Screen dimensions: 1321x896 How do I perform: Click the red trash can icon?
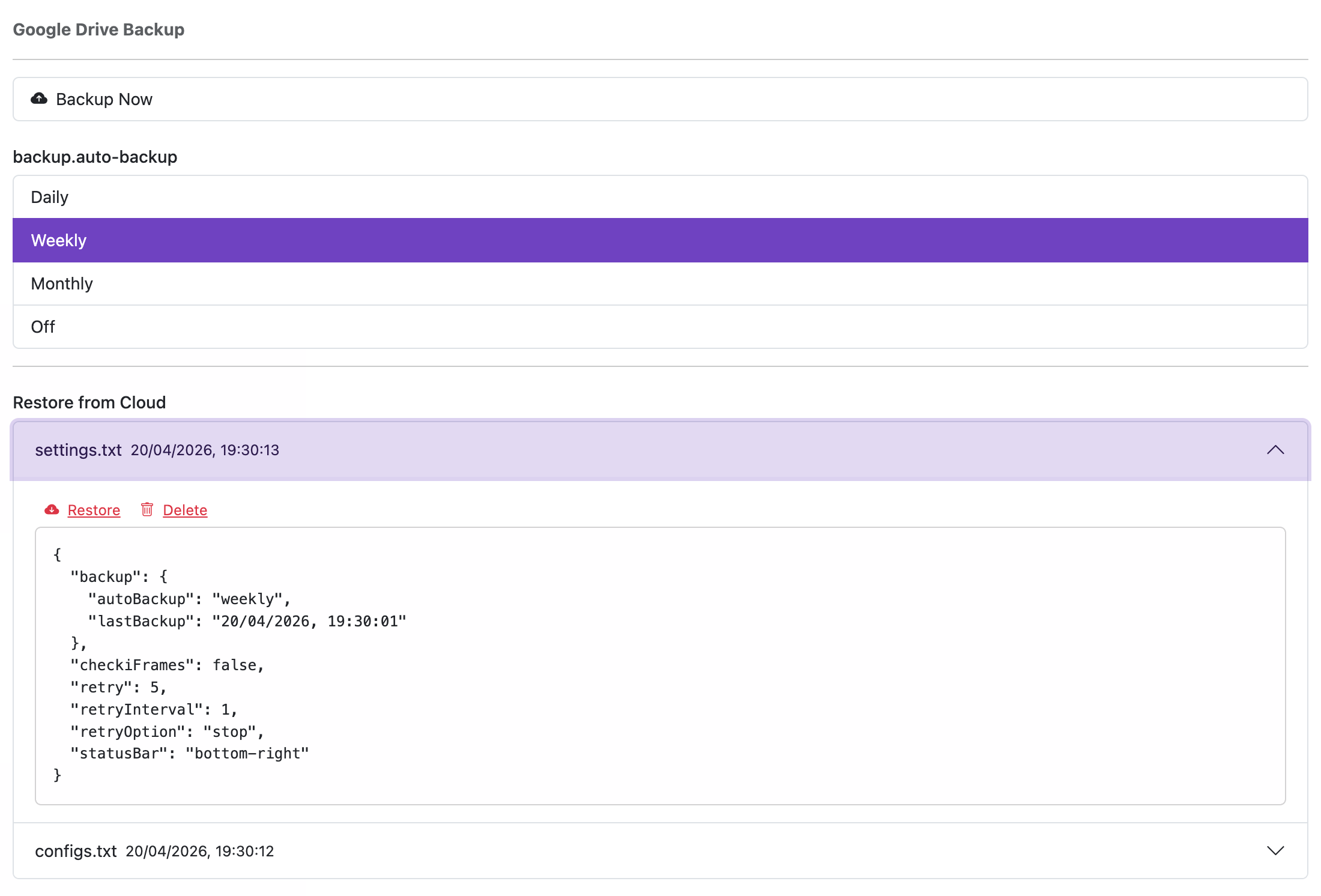tap(147, 510)
